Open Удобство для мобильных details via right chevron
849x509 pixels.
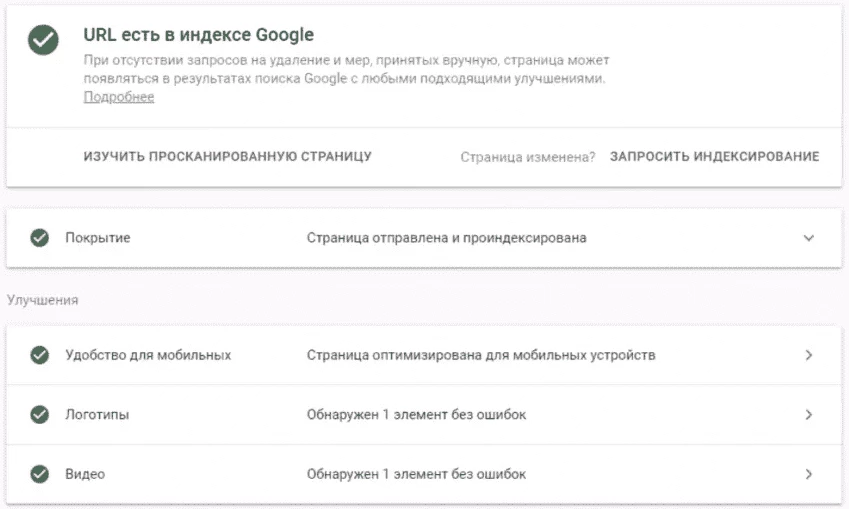(x=808, y=355)
